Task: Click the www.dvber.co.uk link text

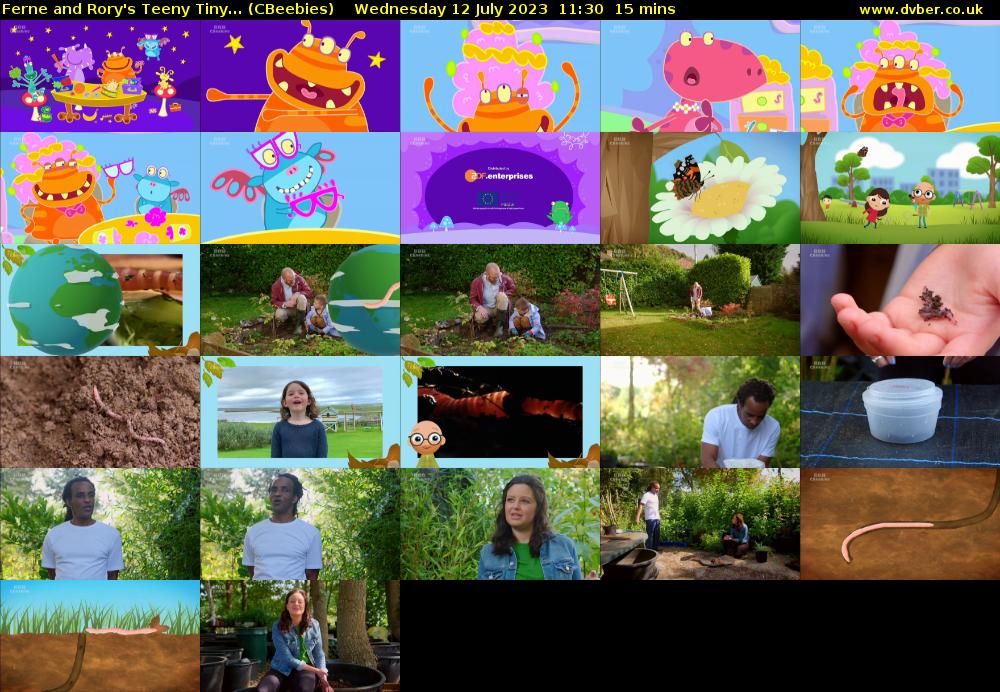Action: (x=921, y=9)
